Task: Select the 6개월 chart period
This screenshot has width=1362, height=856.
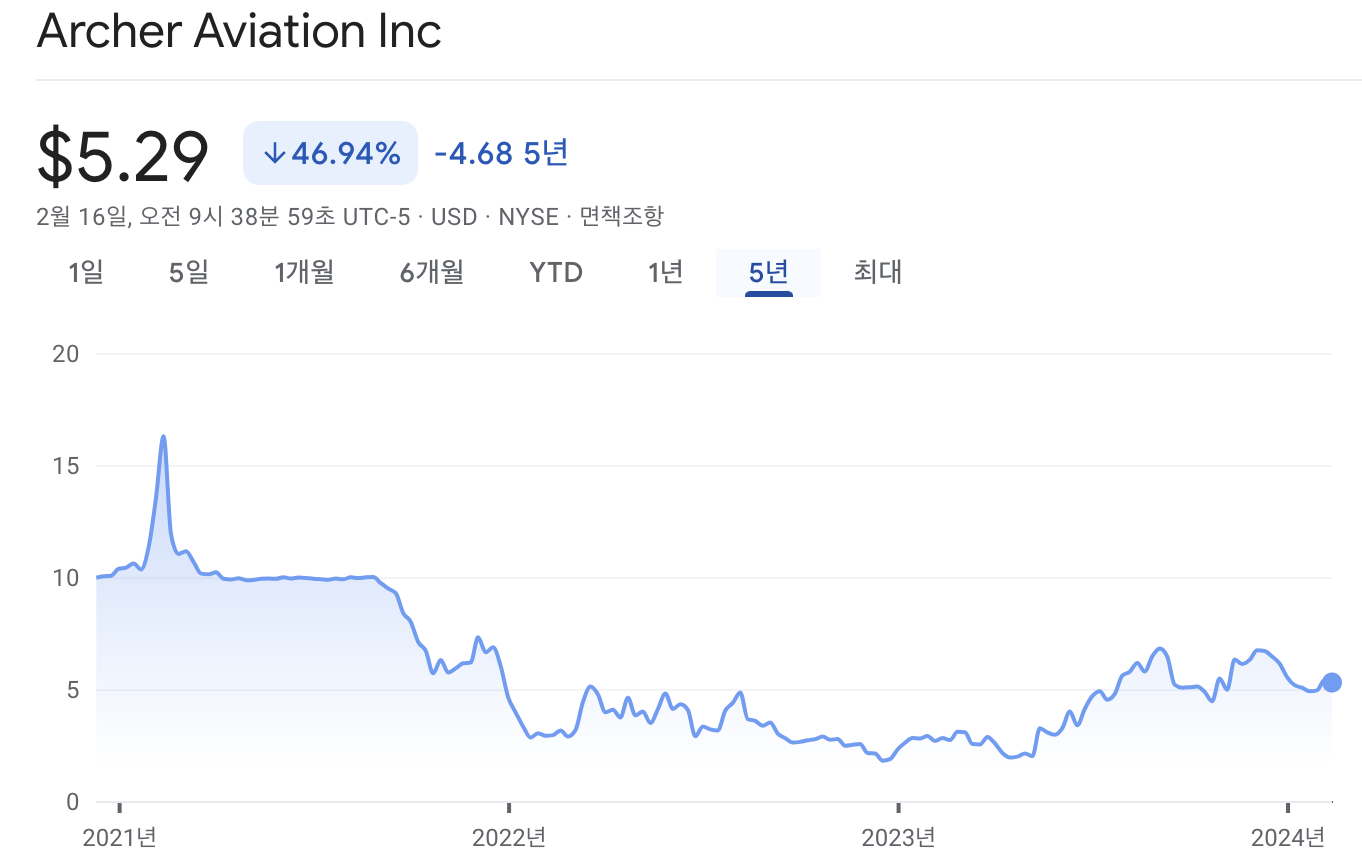Action: click(x=431, y=272)
